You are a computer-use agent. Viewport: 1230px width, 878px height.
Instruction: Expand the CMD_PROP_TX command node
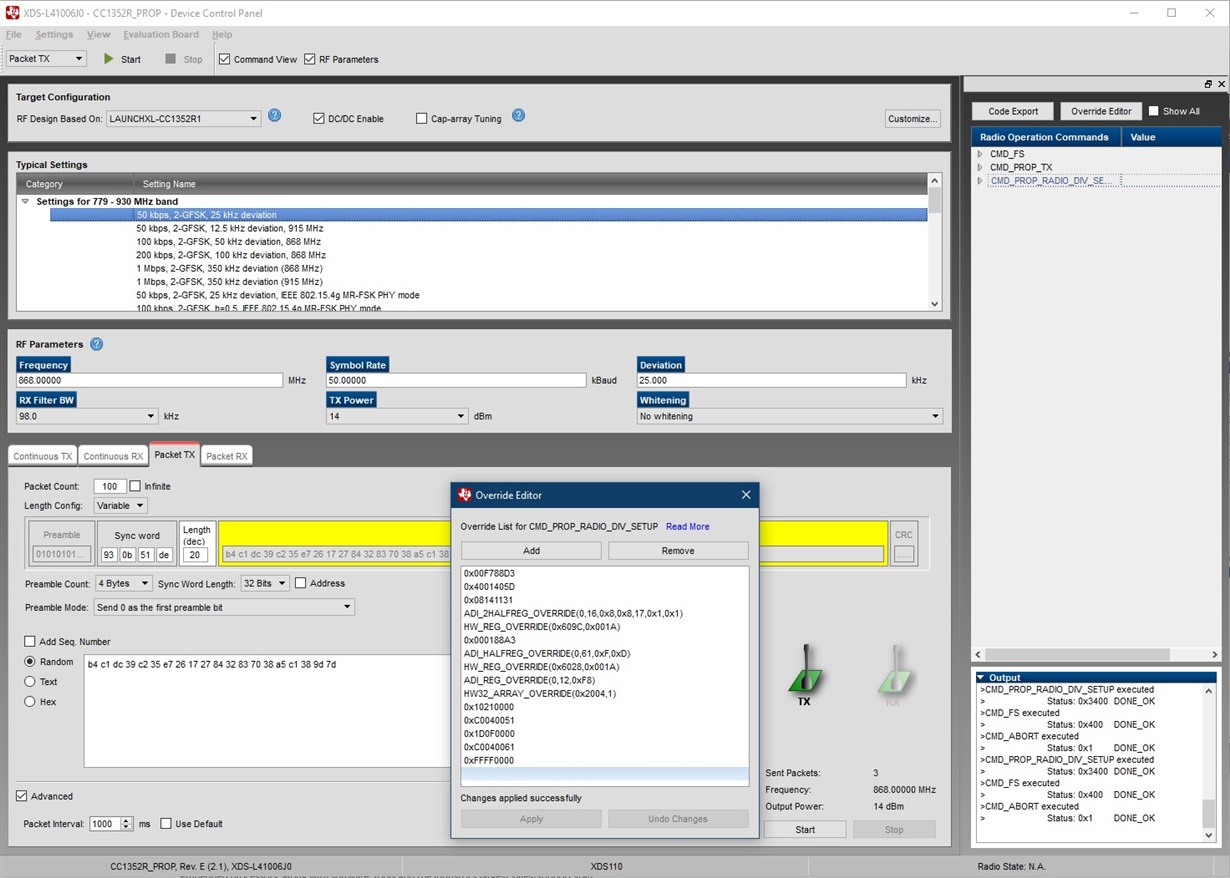coord(980,167)
